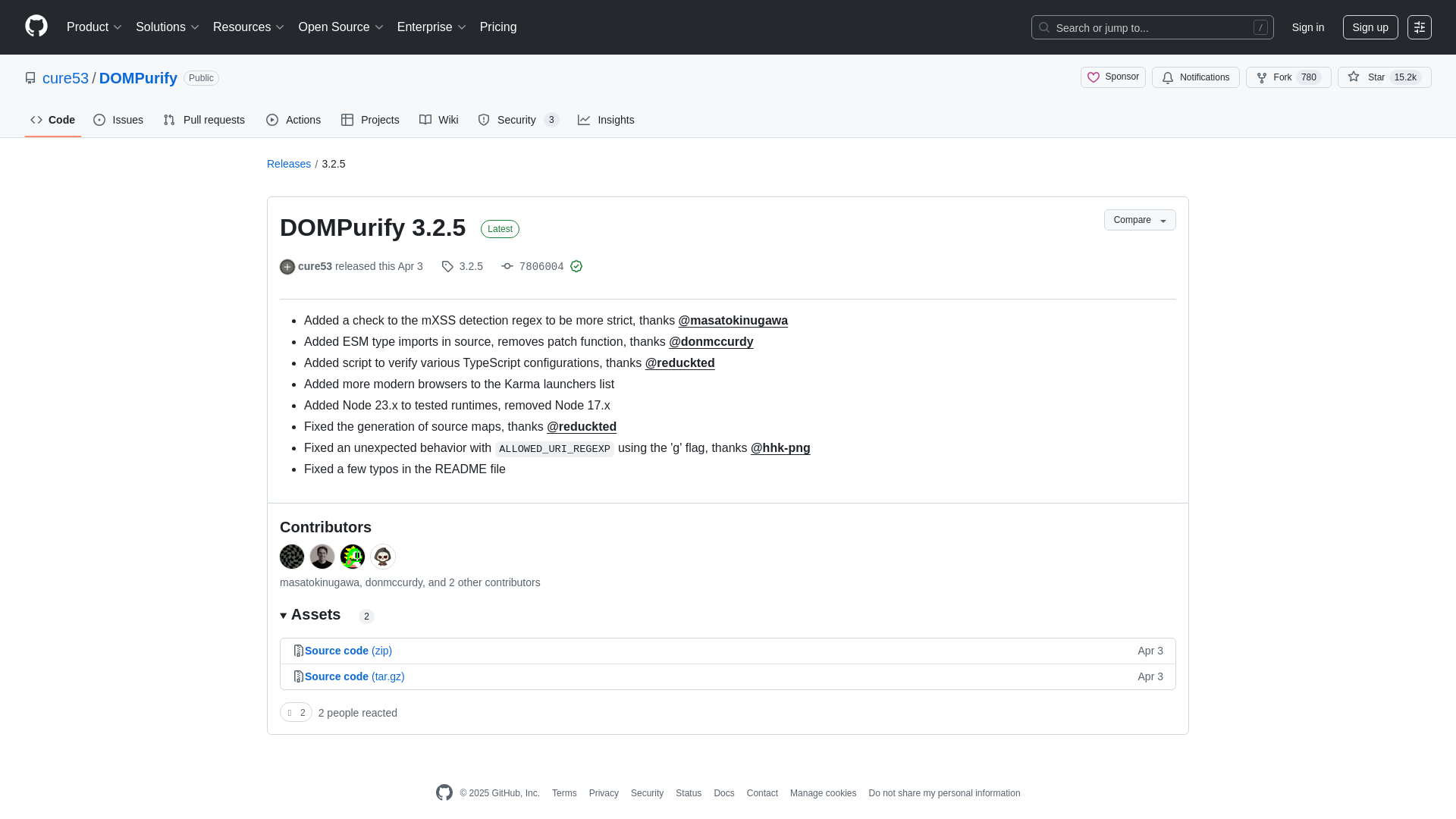Open the Compare dropdown
The width and height of the screenshot is (1456, 819).
point(1140,220)
